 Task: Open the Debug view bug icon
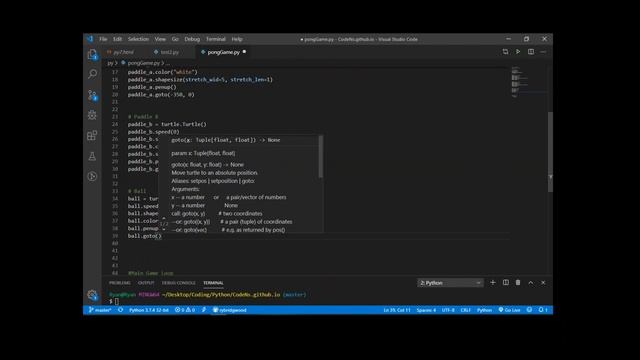(x=92, y=115)
